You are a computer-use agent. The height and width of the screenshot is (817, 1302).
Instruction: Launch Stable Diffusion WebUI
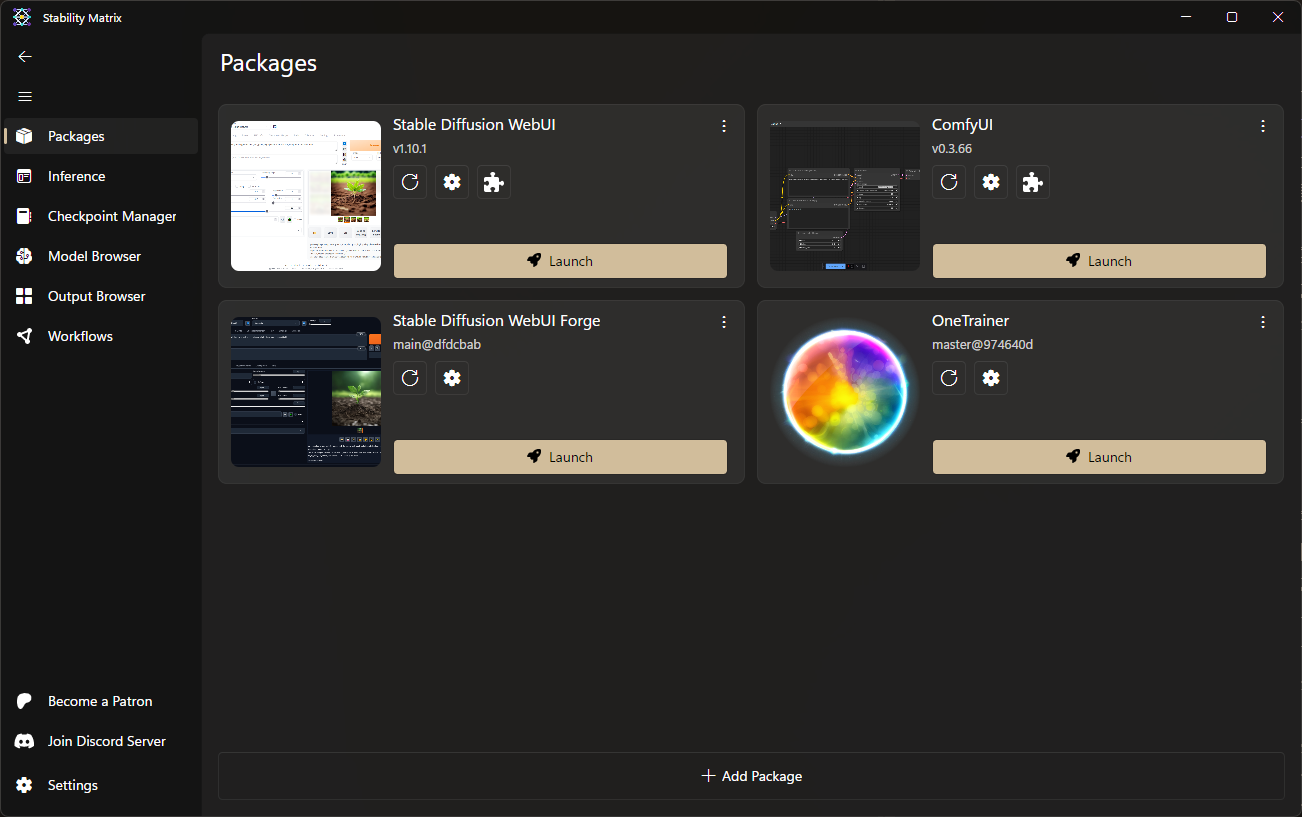[560, 261]
